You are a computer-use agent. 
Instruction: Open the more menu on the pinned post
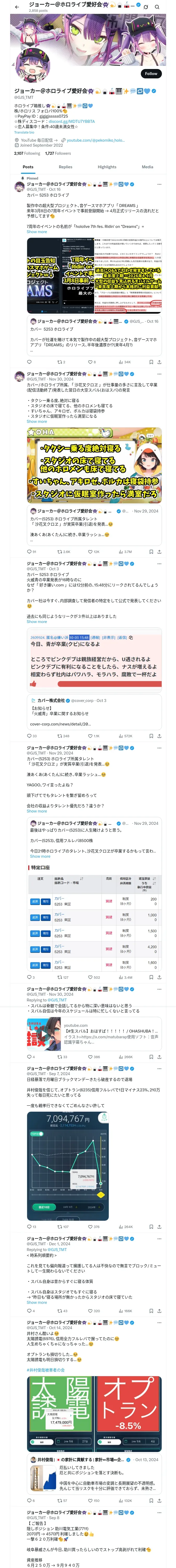click(159, 184)
